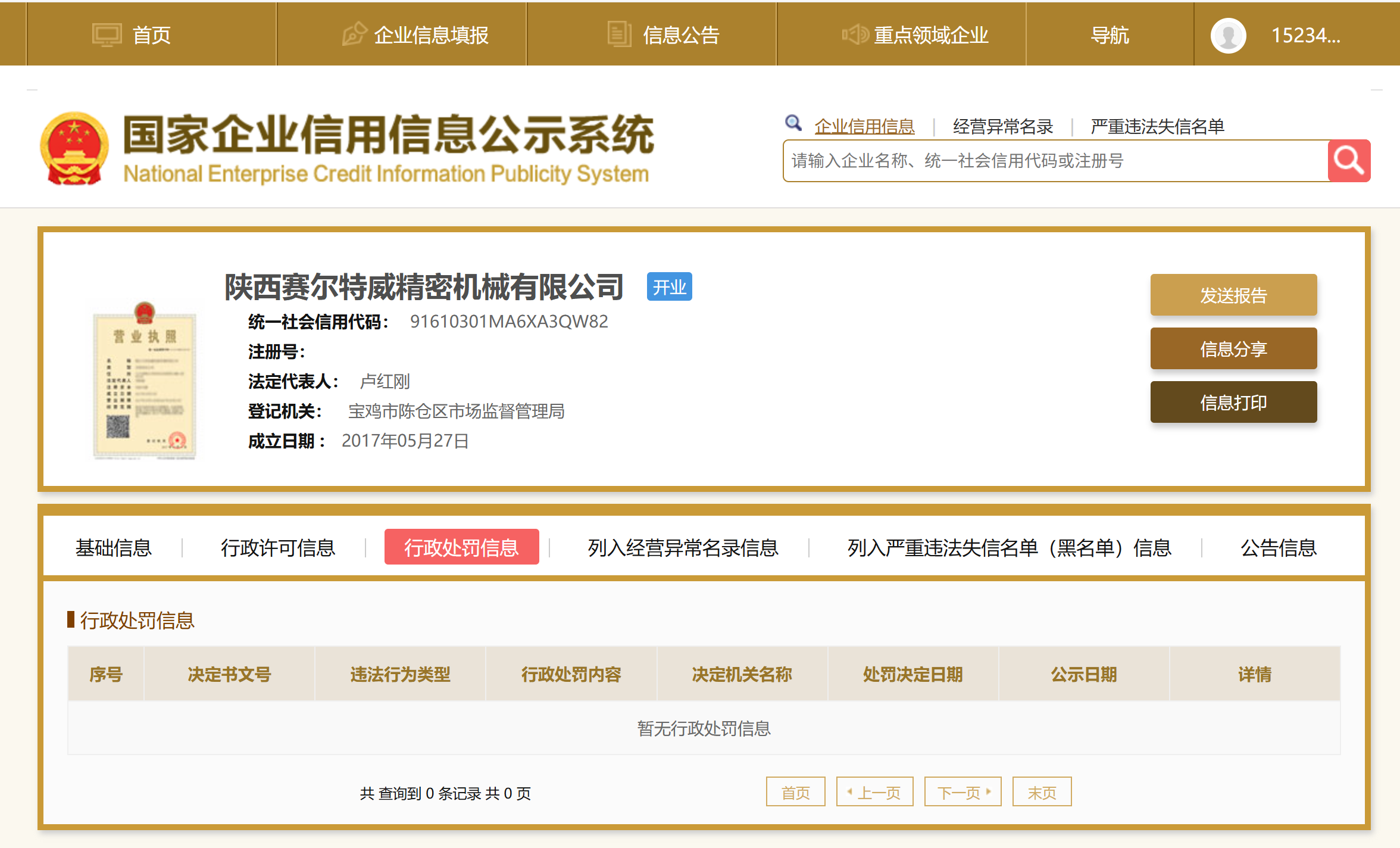Select the 公告信息 tab

click(1278, 547)
